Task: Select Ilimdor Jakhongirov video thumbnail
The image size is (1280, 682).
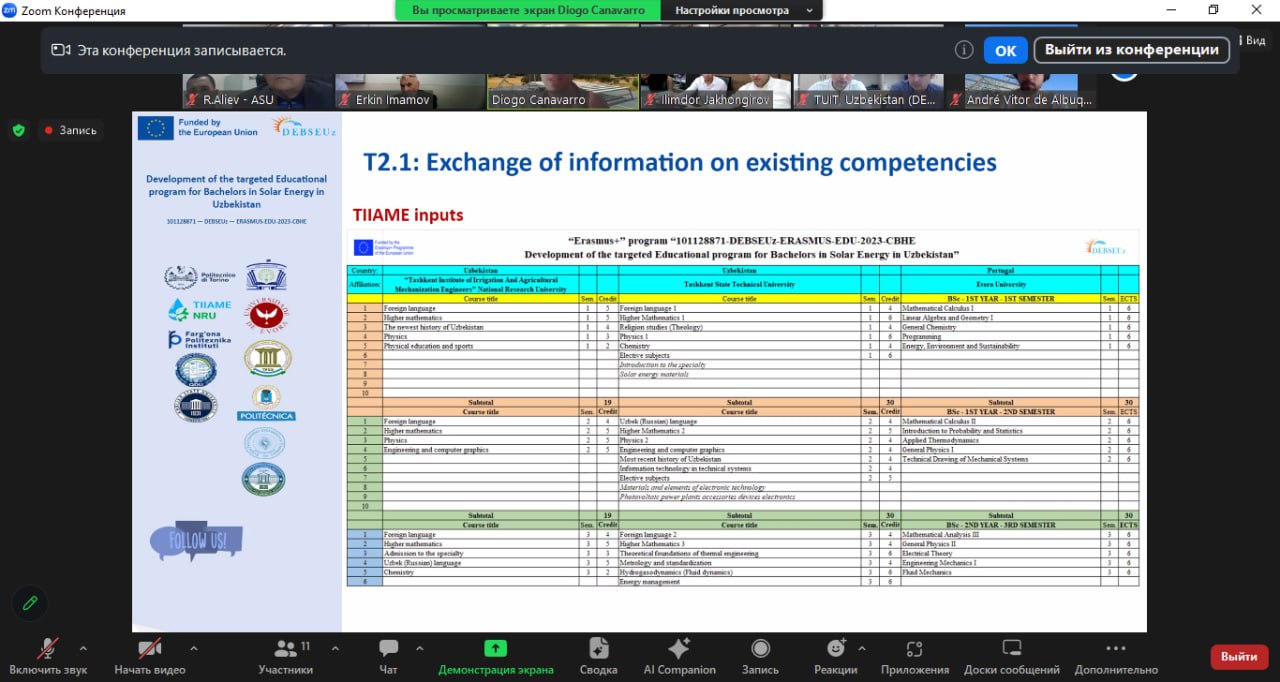Action: point(715,91)
